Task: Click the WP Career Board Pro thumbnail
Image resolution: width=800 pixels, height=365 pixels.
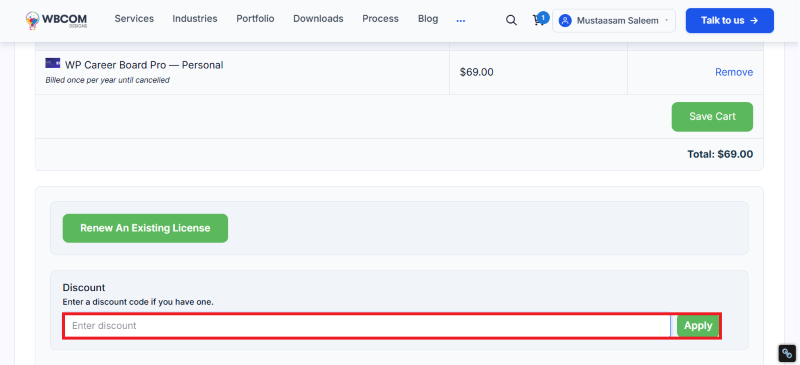Action: 53,63
